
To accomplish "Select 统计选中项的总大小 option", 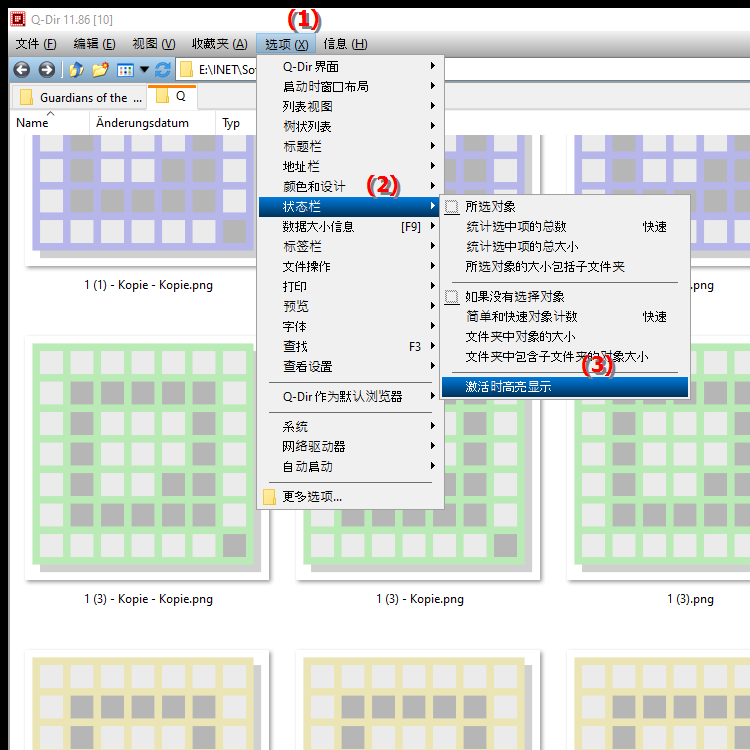I will tap(565, 247).
